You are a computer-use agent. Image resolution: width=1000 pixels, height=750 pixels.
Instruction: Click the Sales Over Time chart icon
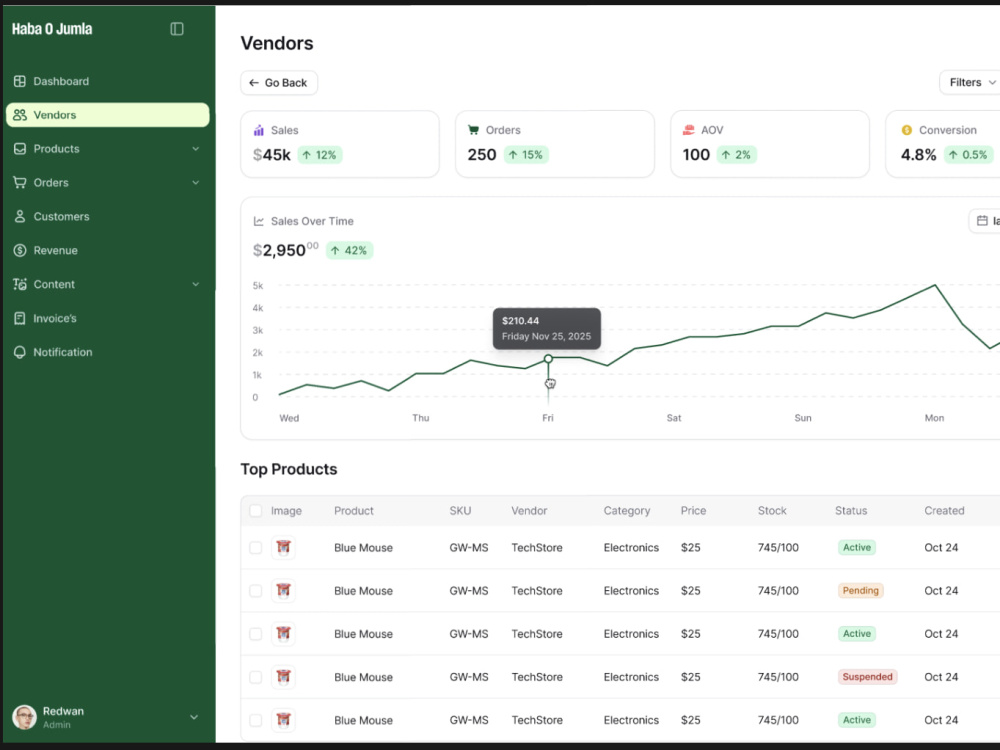258,221
